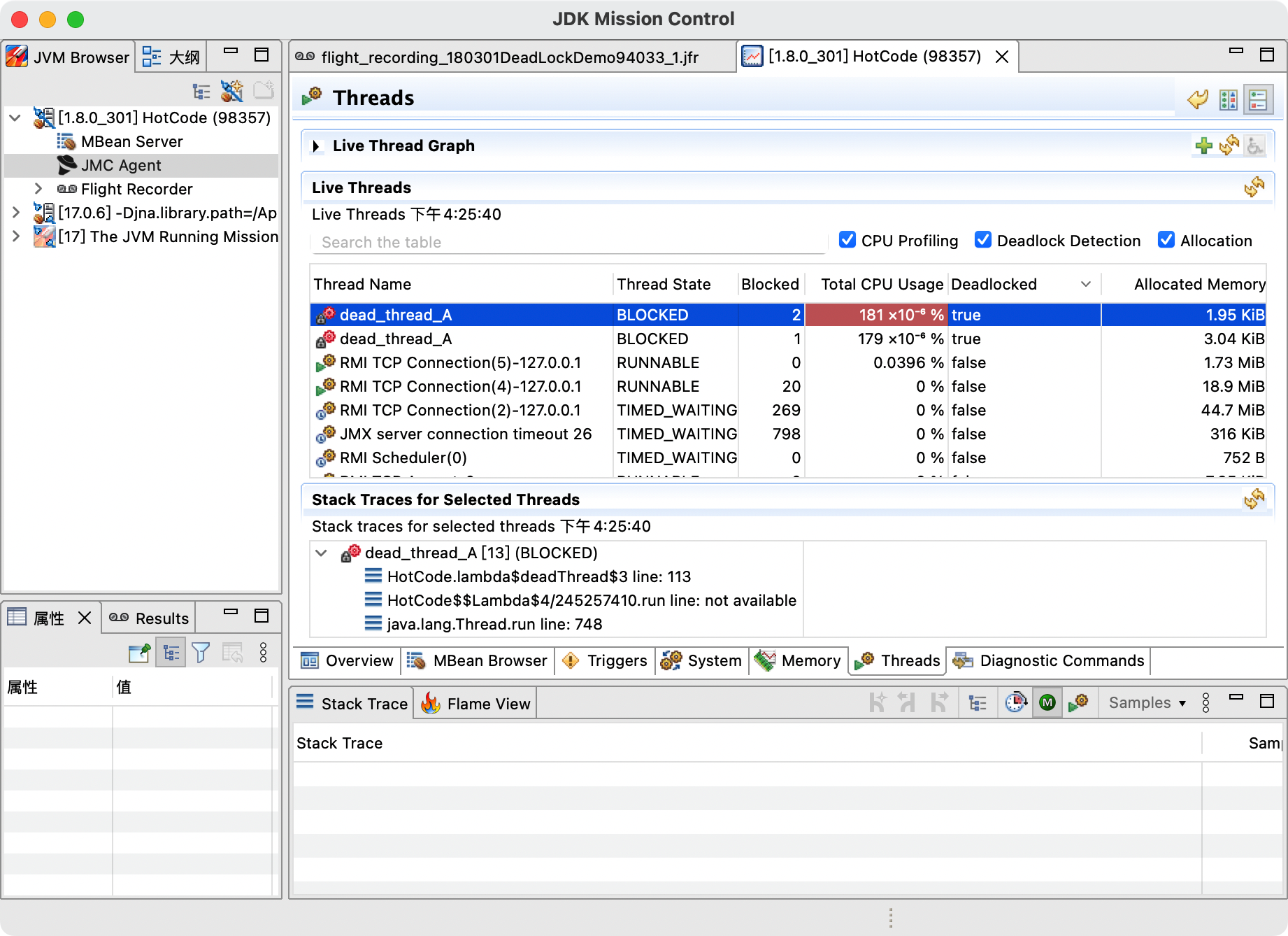Click the refresh icon in Live Threads header
Image resolution: width=1288 pixels, height=936 pixels.
click(1254, 187)
